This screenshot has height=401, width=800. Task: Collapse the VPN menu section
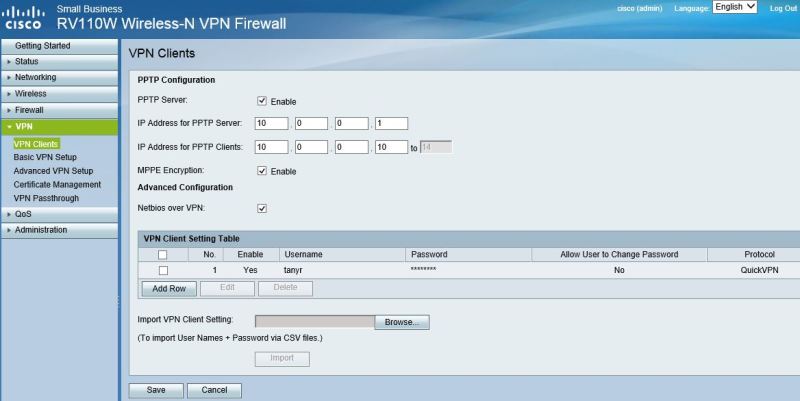click(60, 127)
